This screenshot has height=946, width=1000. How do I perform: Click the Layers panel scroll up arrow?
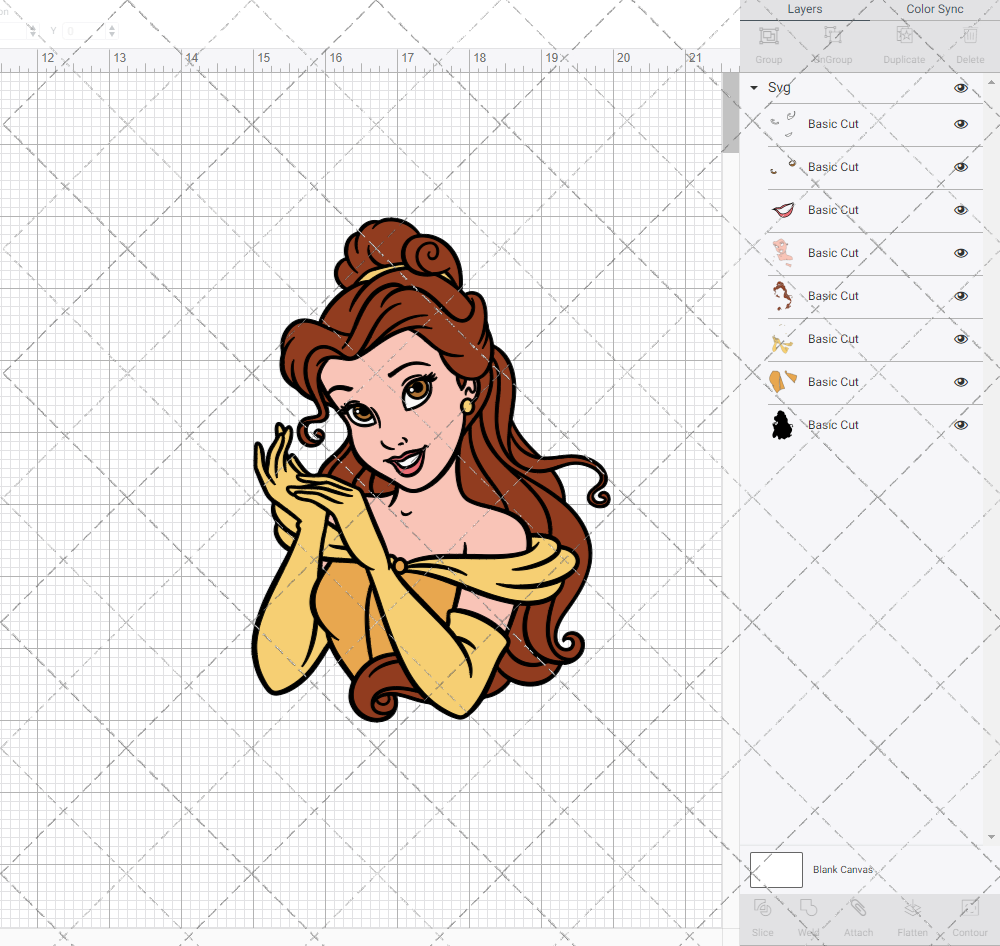[990, 83]
